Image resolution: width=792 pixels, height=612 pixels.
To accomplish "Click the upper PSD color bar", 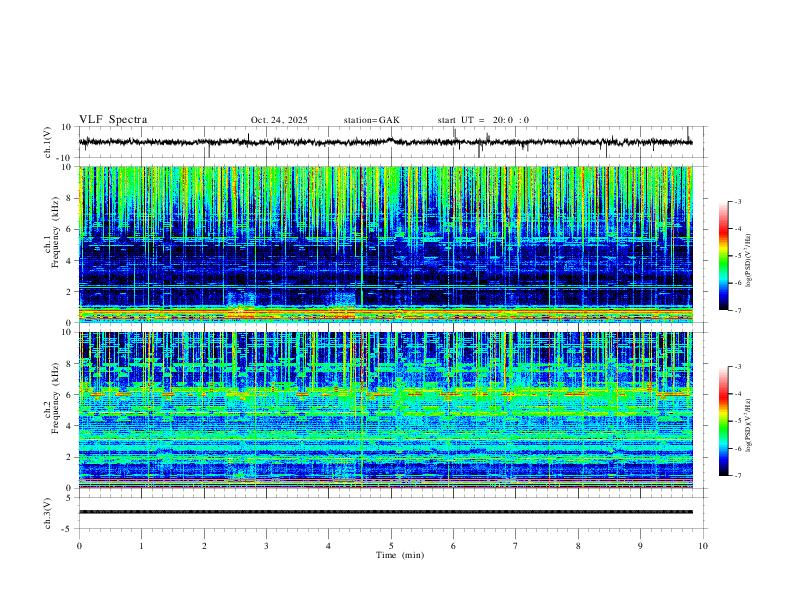I will (724, 256).
